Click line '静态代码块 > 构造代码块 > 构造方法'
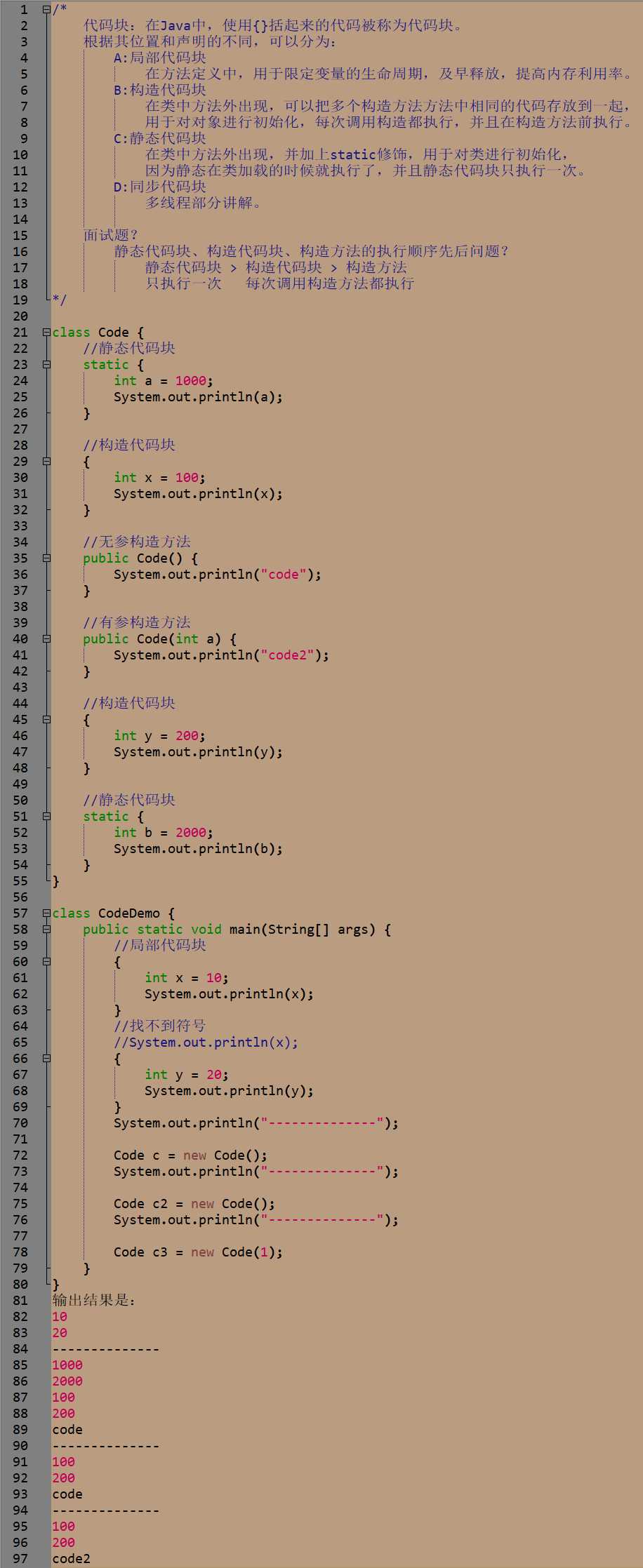 (x=277, y=268)
